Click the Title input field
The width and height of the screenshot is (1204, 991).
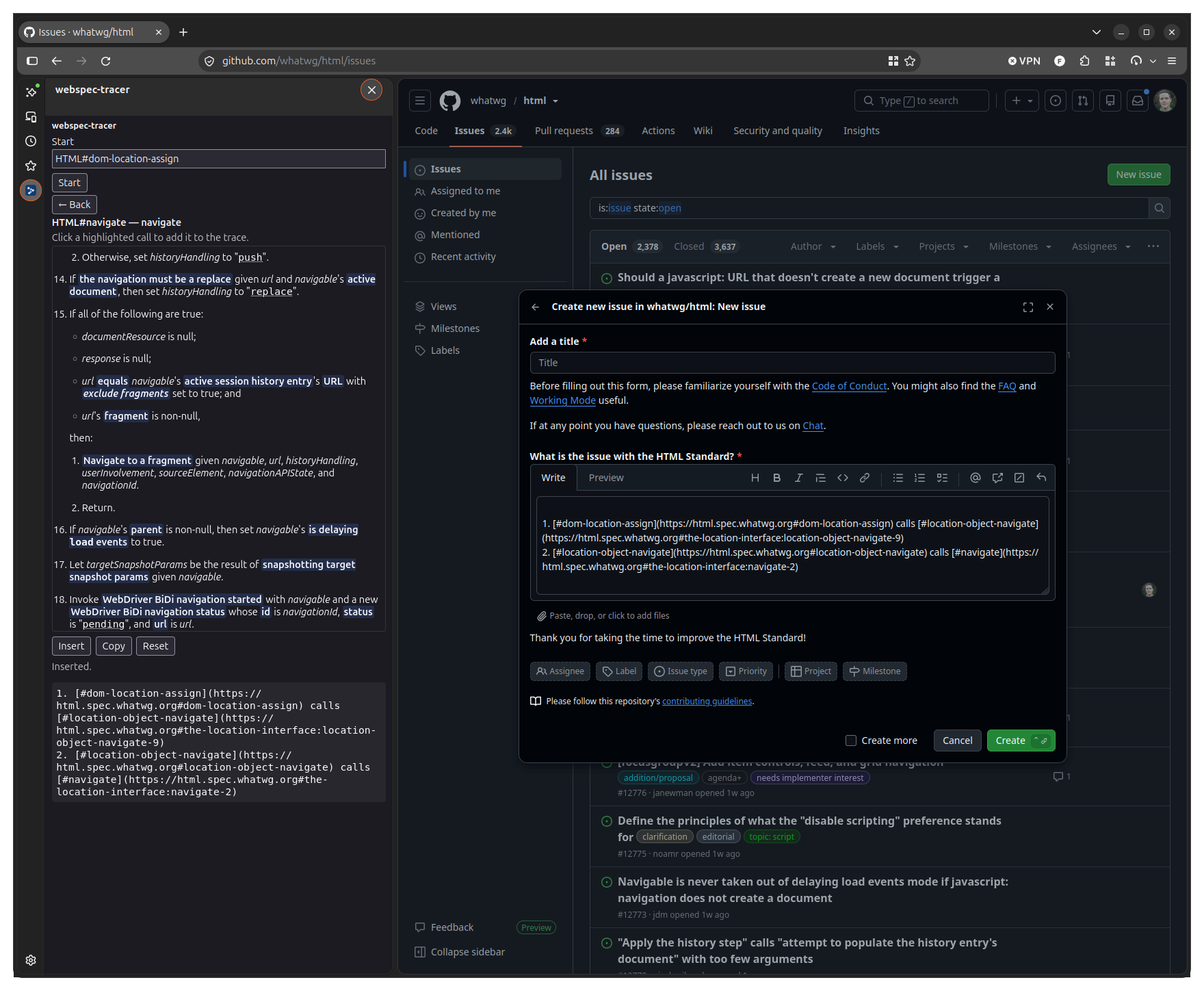pos(792,363)
